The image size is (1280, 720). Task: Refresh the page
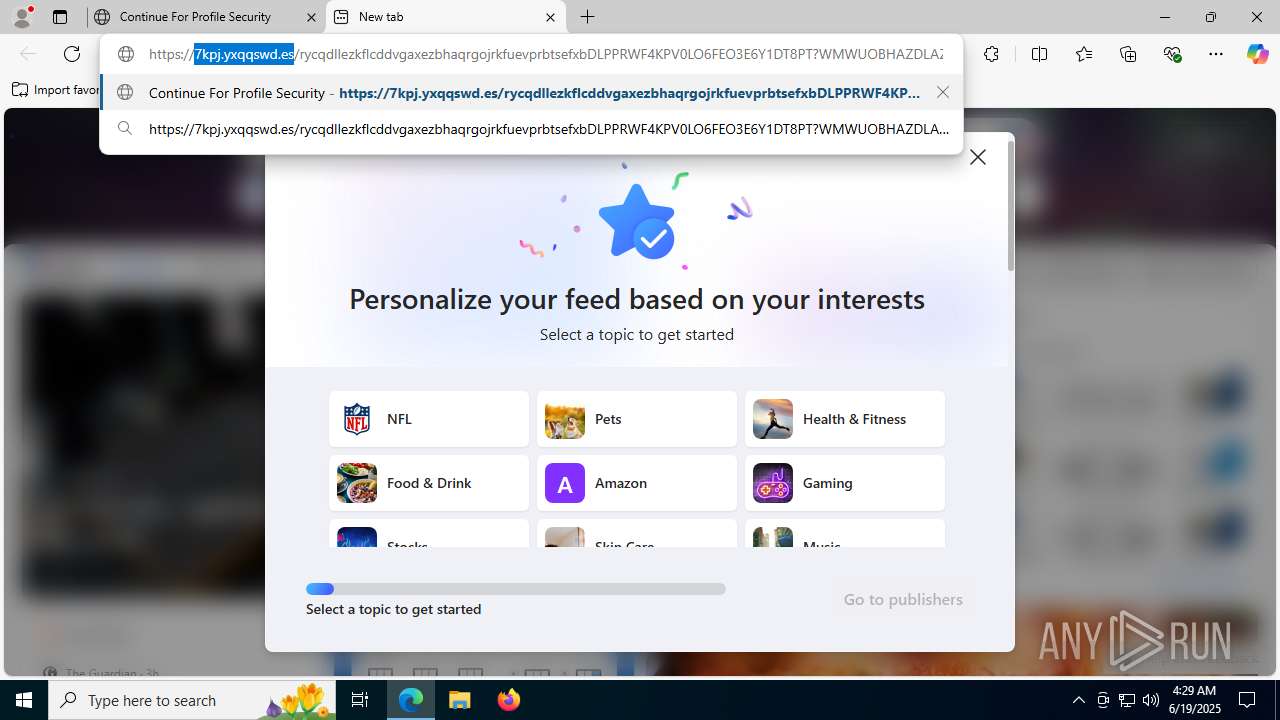coord(72,54)
